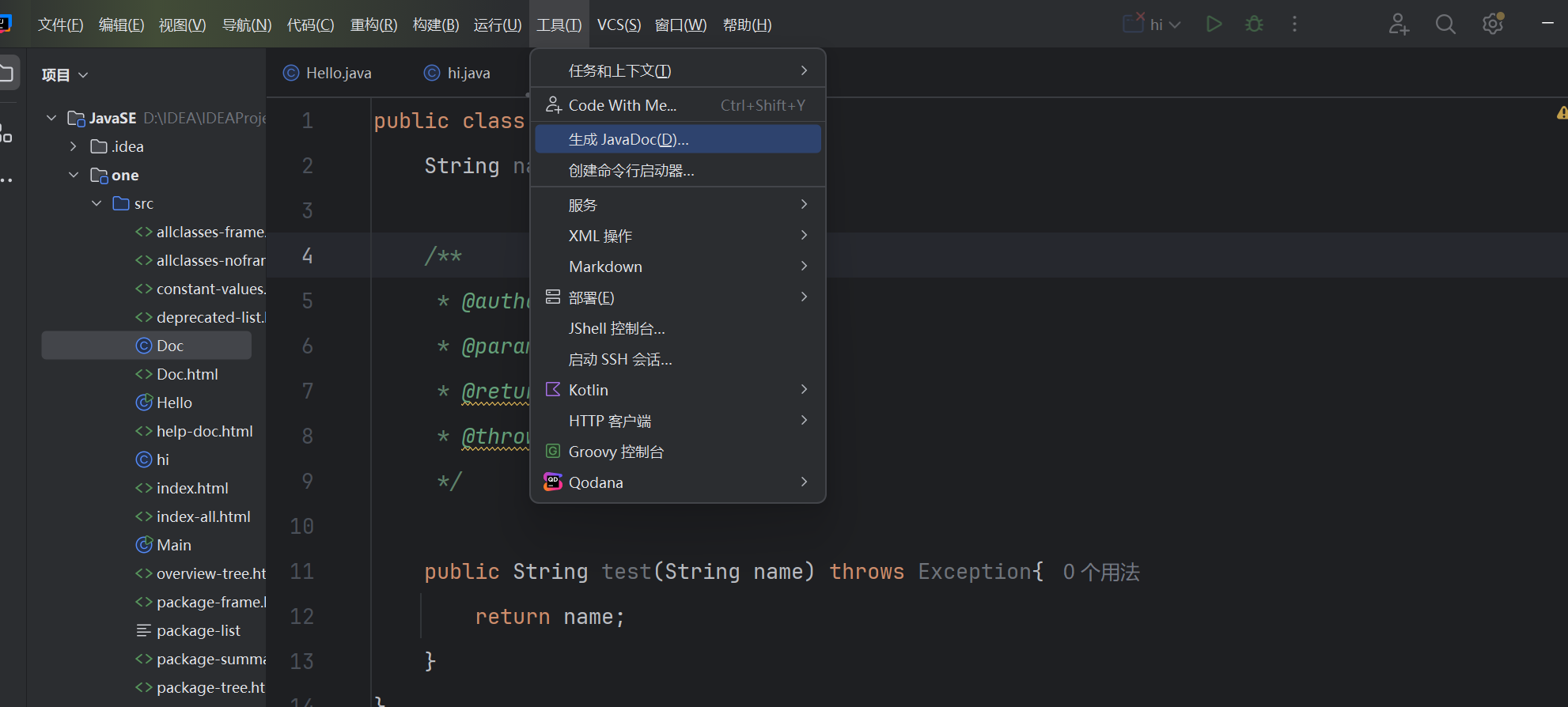Start debugging with the bug icon

[x=1254, y=25]
